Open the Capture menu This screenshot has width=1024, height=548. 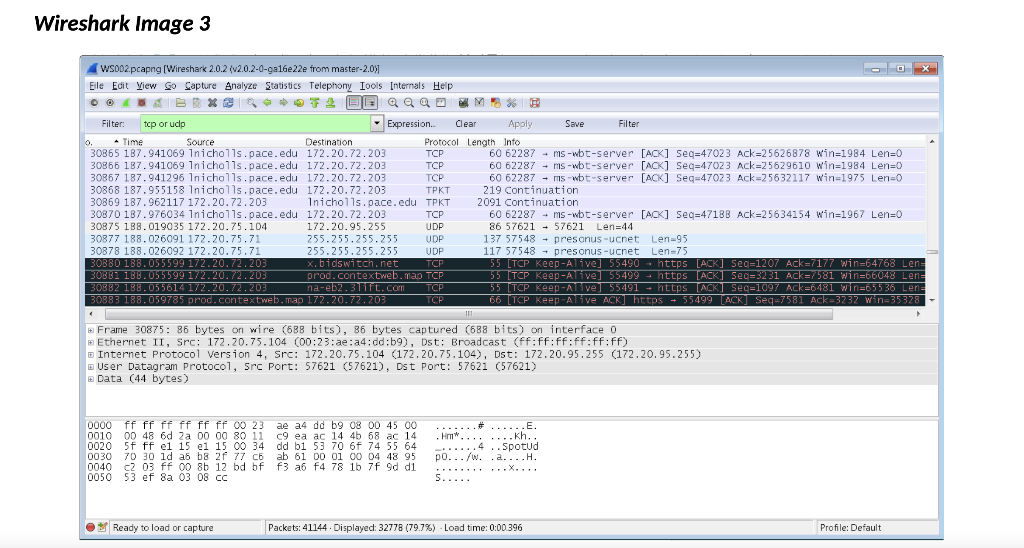200,86
